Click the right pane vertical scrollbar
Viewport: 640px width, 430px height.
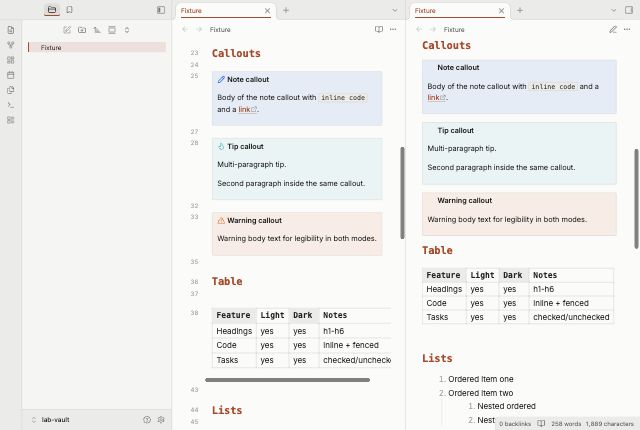(x=636, y=199)
